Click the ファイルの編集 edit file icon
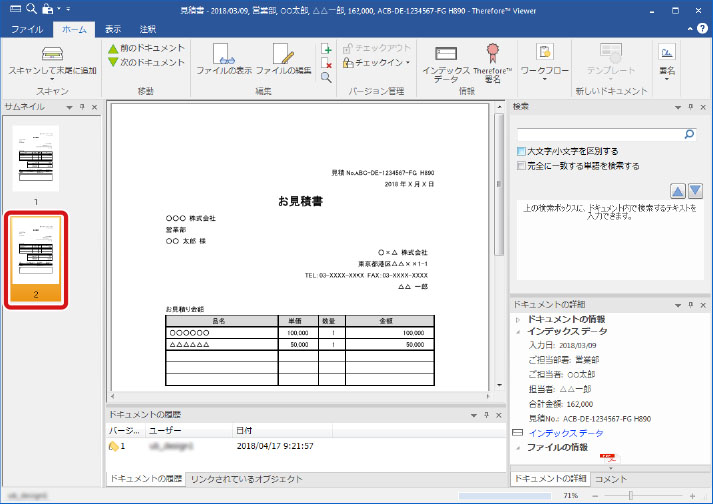The height and width of the screenshot is (504, 713). [x=283, y=56]
